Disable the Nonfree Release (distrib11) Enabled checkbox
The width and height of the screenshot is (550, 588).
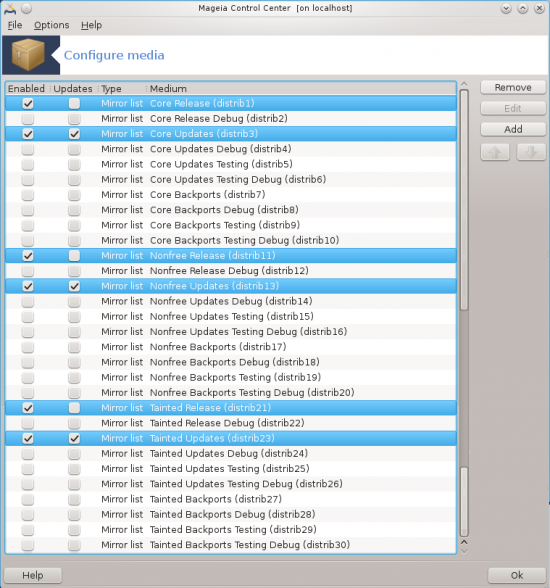28,256
